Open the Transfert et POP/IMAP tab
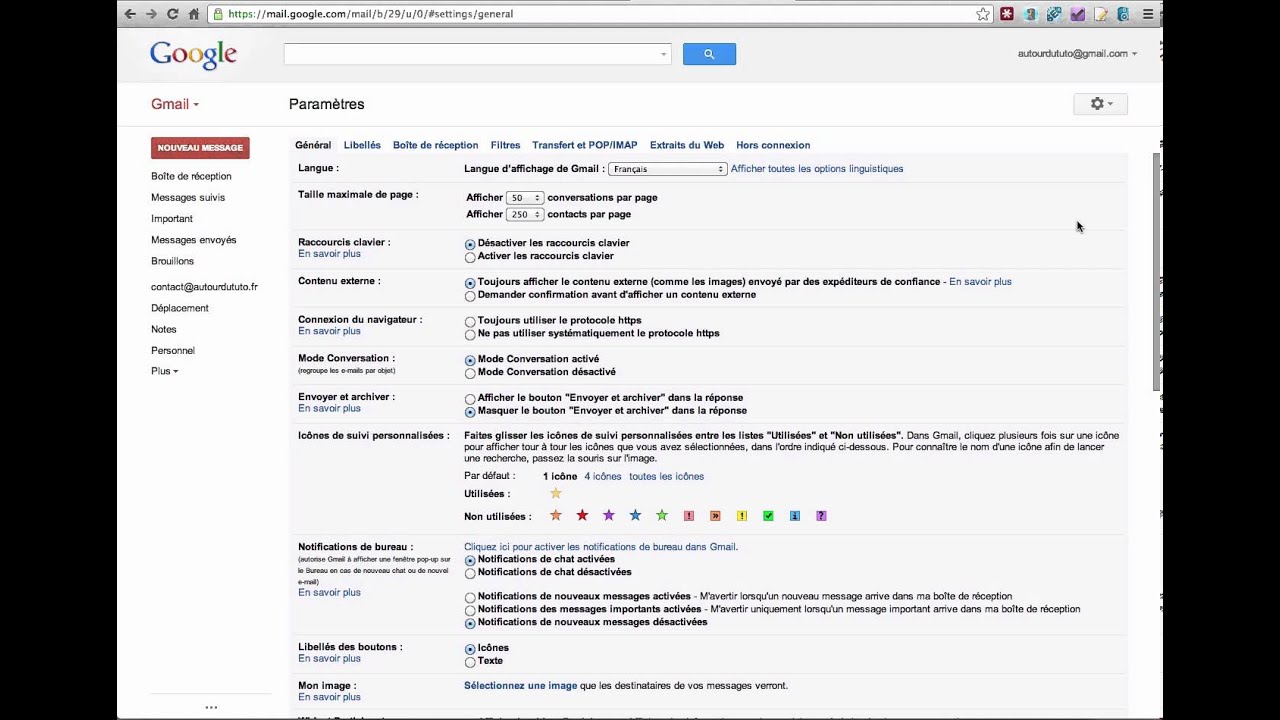 [x=584, y=145]
